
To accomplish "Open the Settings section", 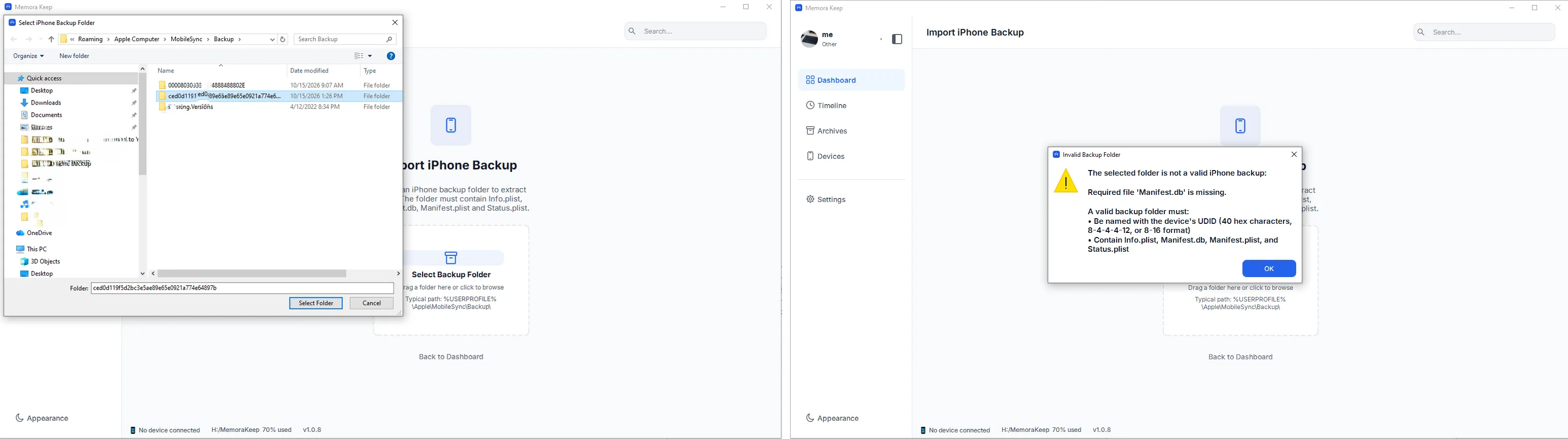I will (851, 200).
